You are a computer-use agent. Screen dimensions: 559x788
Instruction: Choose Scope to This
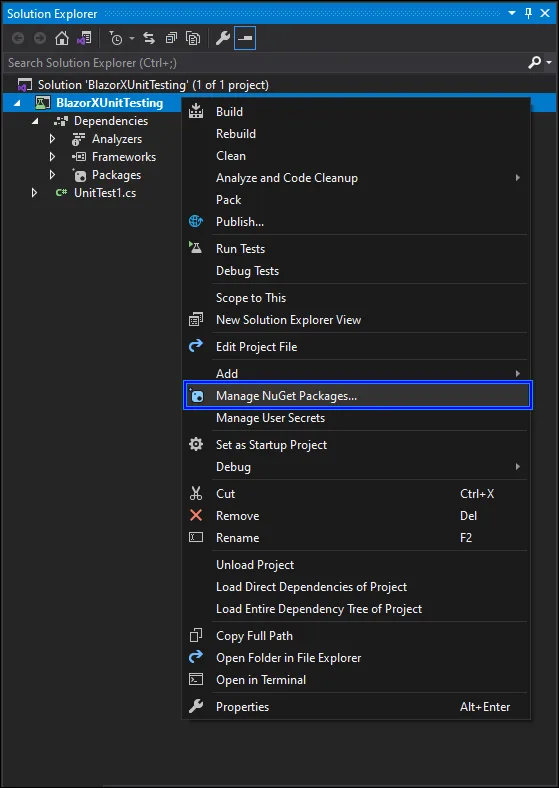pos(356,298)
